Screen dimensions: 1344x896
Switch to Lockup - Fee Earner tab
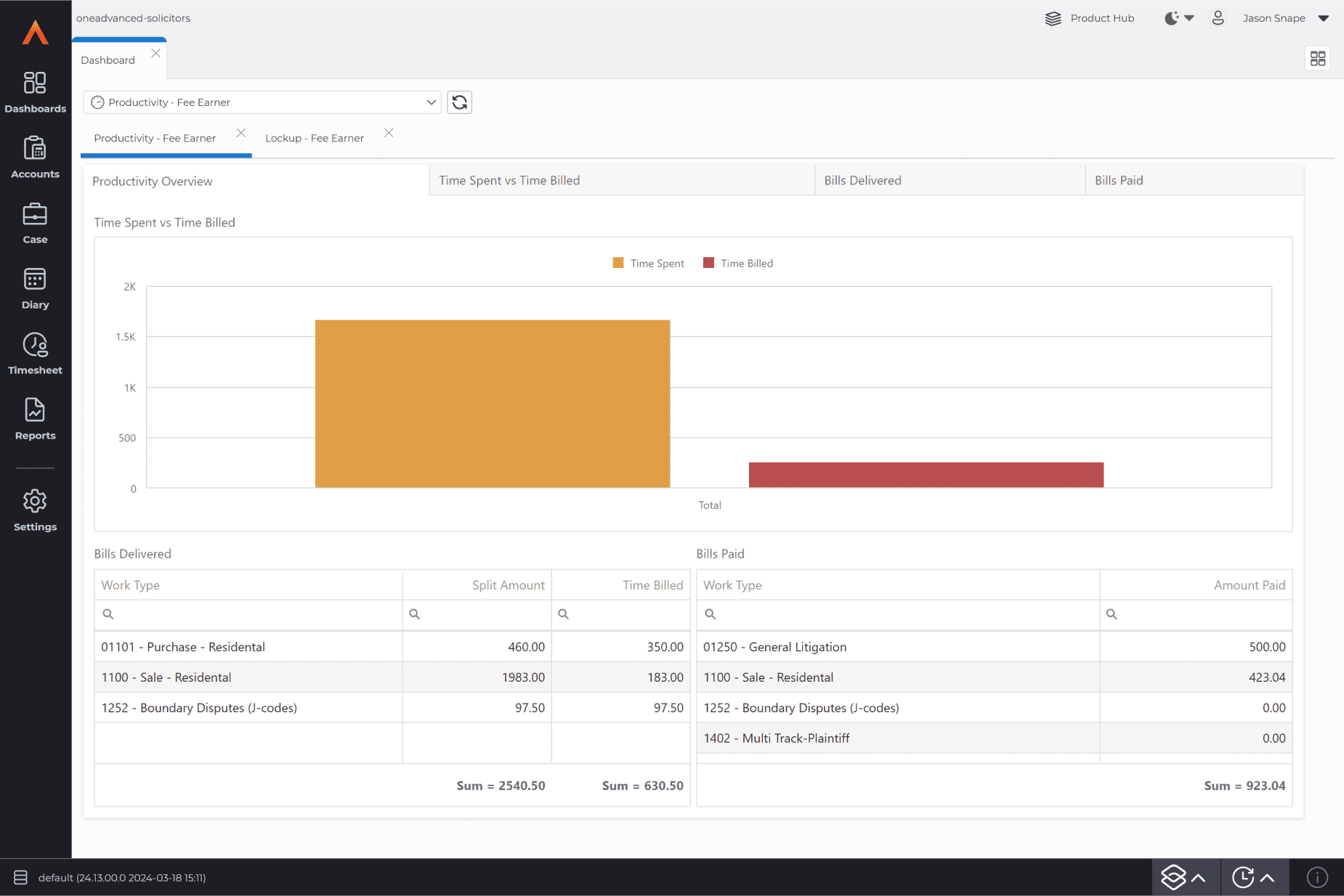pyautogui.click(x=315, y=138)
